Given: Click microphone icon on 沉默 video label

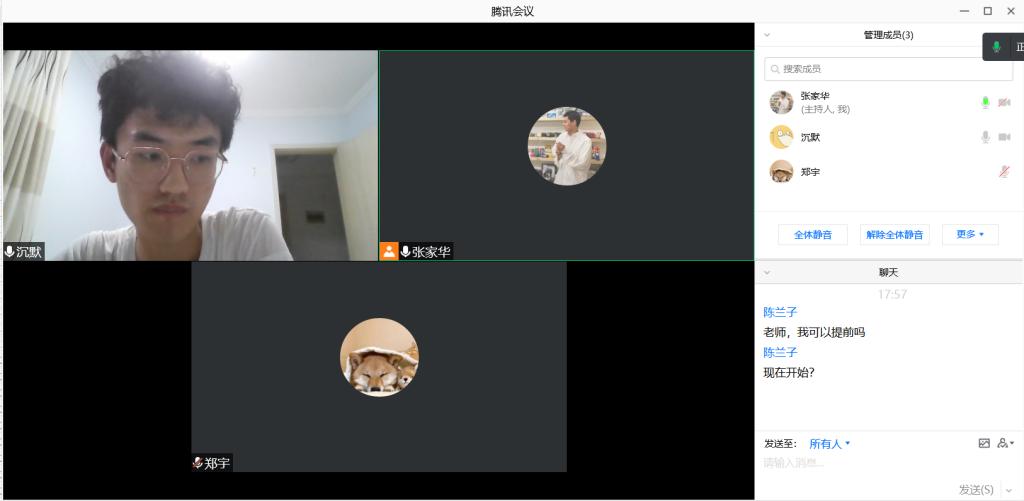Looking at the screenshot, I should coord(10,251).
